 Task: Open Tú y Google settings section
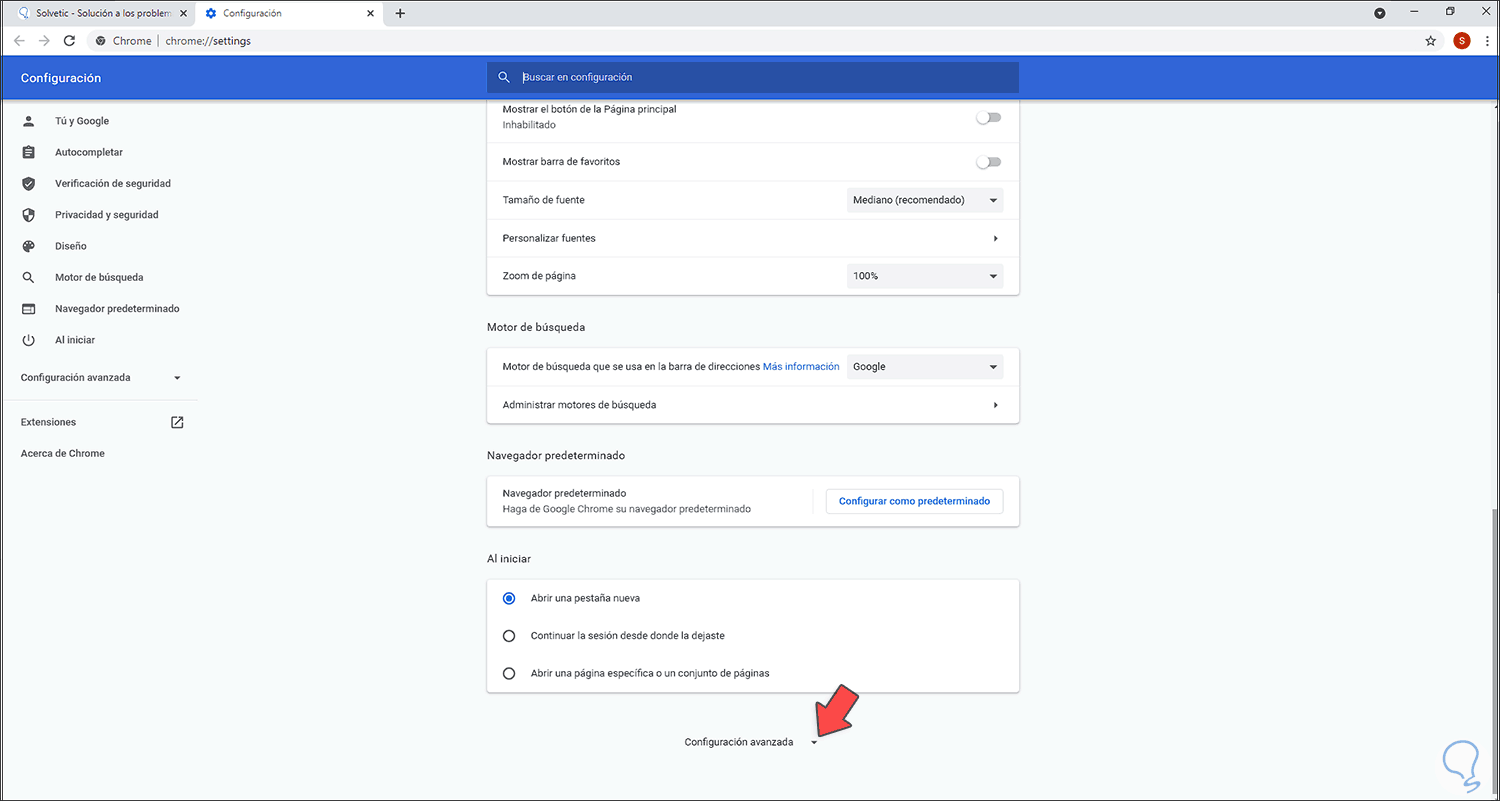(x=82, y=121)
